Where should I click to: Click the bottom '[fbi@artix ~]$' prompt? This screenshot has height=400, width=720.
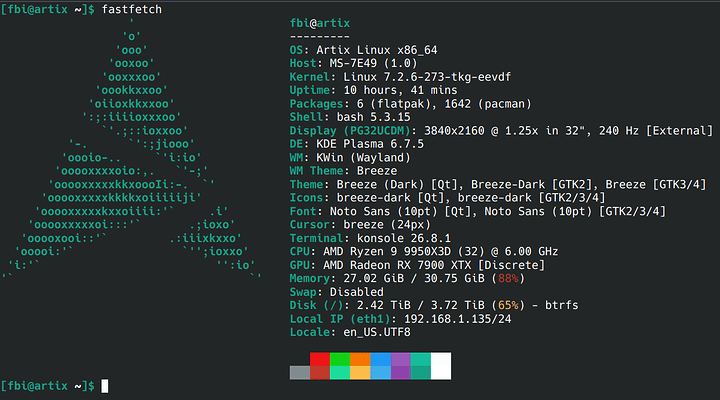(x=48, y=386)
